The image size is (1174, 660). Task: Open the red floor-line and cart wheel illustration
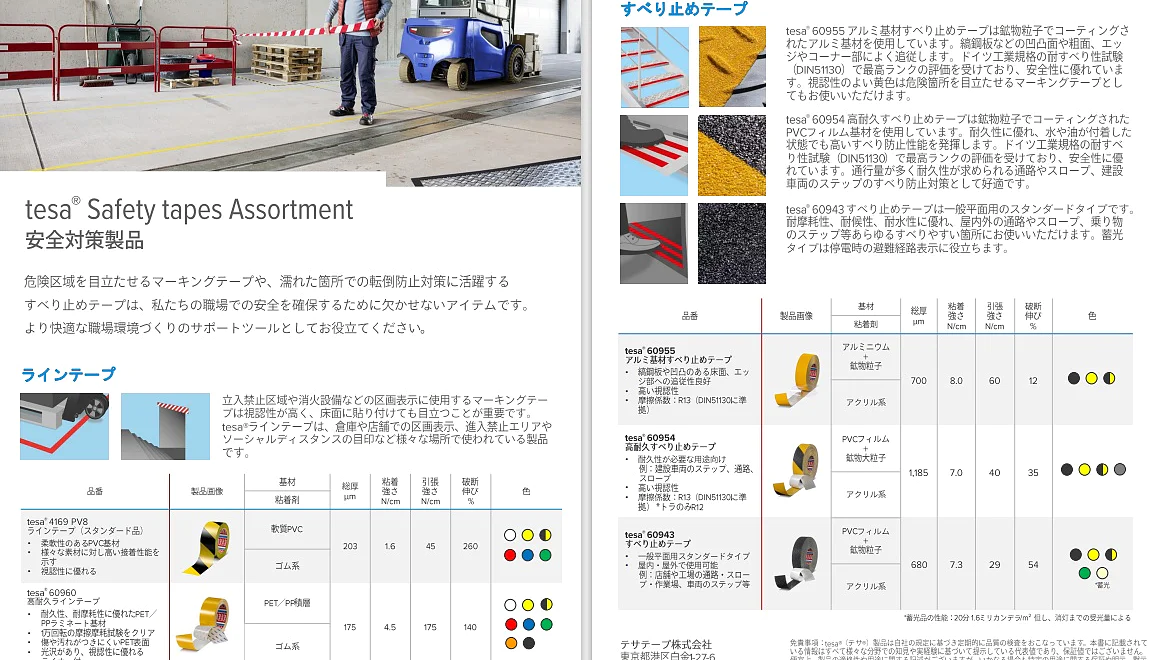click(64, 426)
